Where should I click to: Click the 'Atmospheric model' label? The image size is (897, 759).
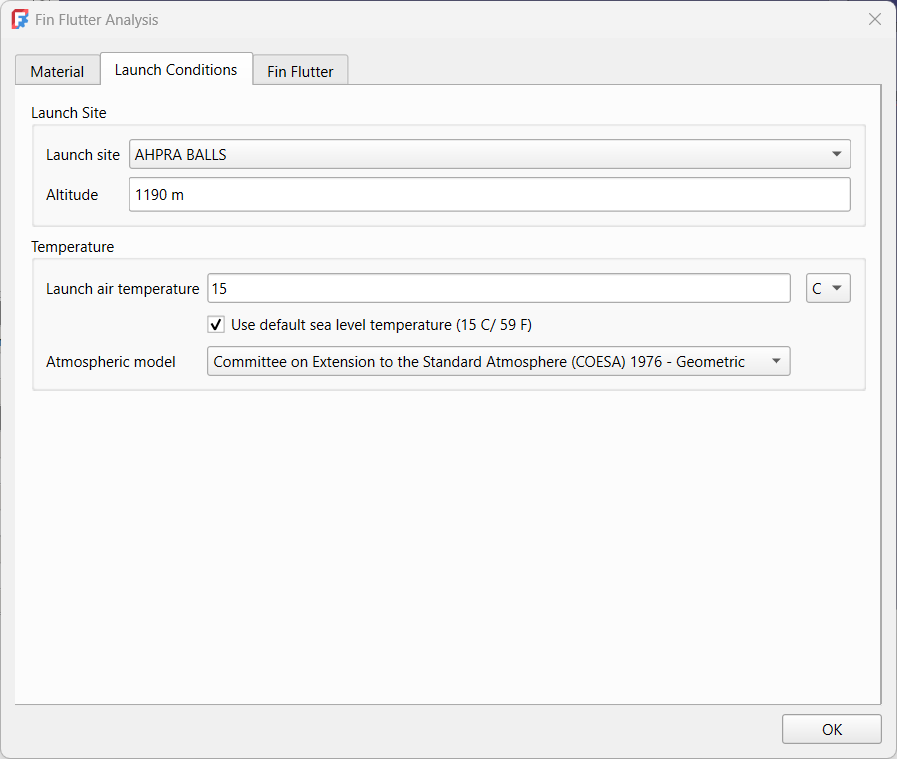(111, 362)
